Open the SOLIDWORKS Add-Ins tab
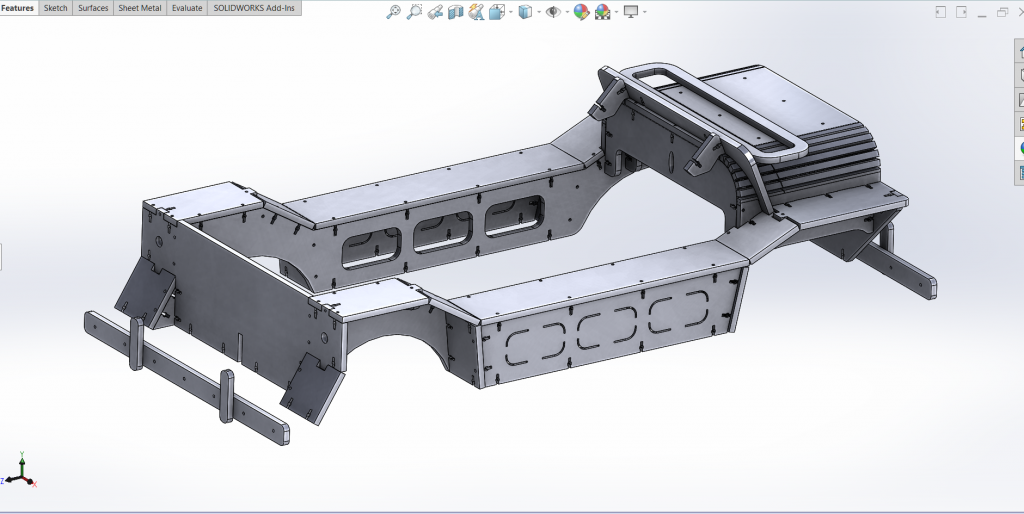 254,8
